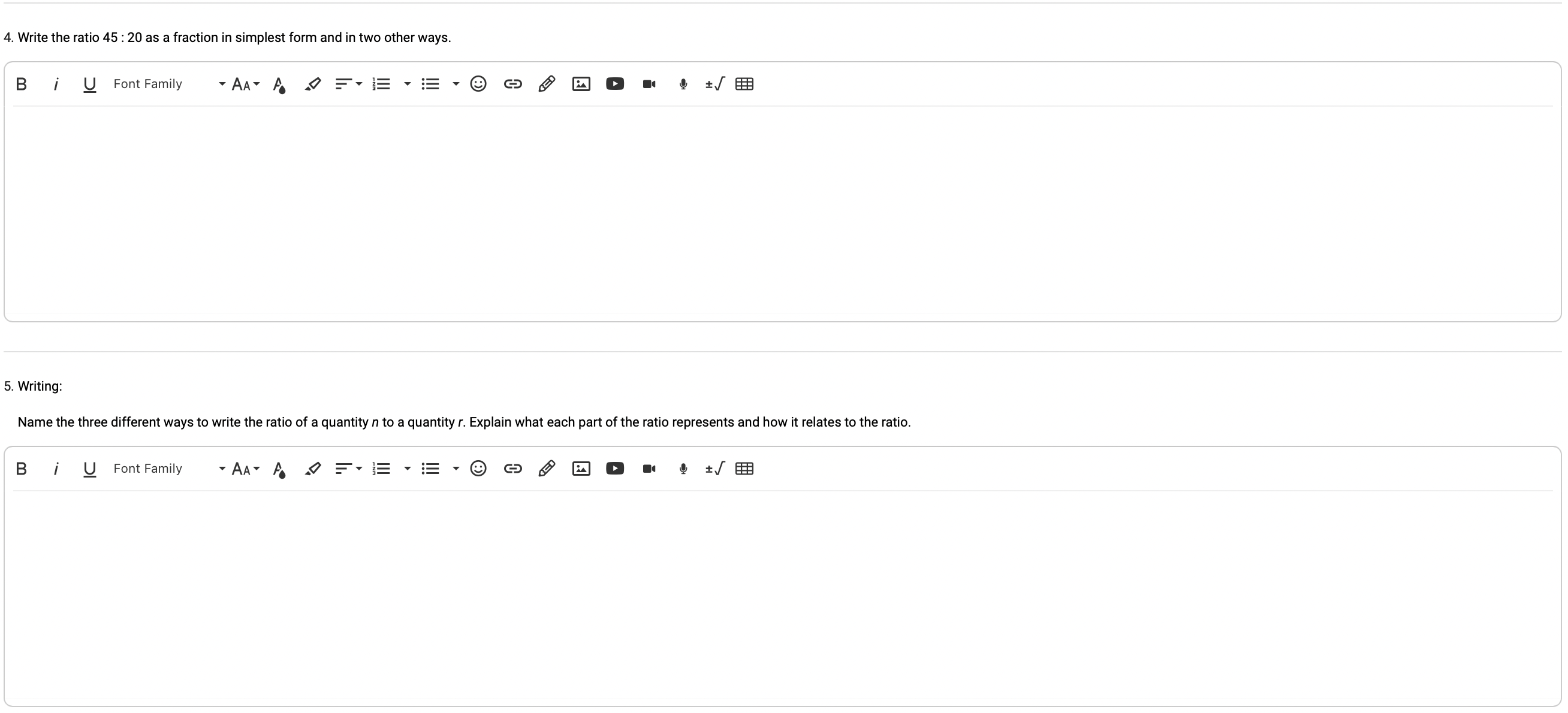
Task: Attach a file in question 5 editor
Action: 547,469
